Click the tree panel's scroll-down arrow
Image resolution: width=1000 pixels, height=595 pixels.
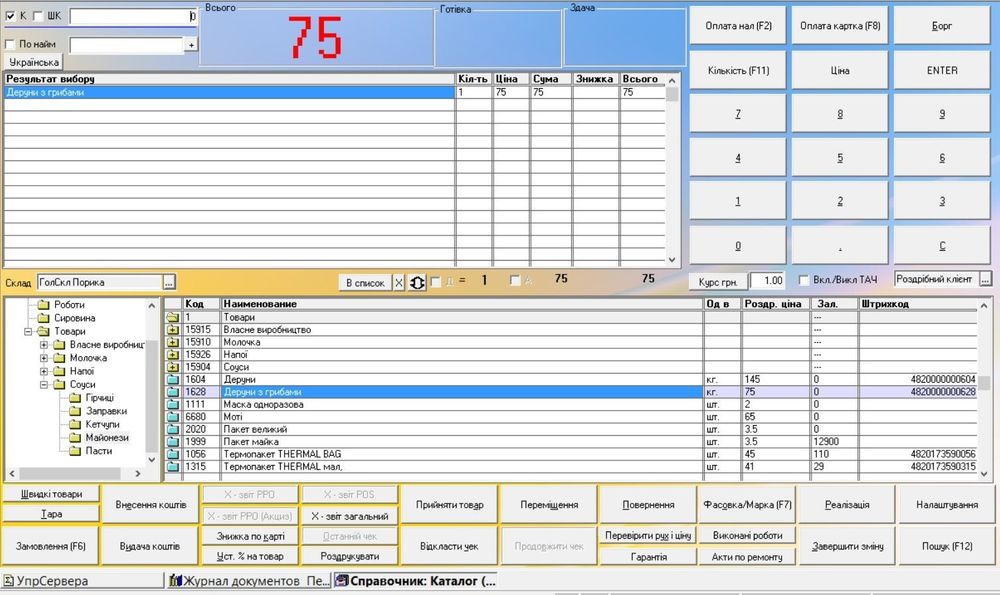(x=152, y=460)
